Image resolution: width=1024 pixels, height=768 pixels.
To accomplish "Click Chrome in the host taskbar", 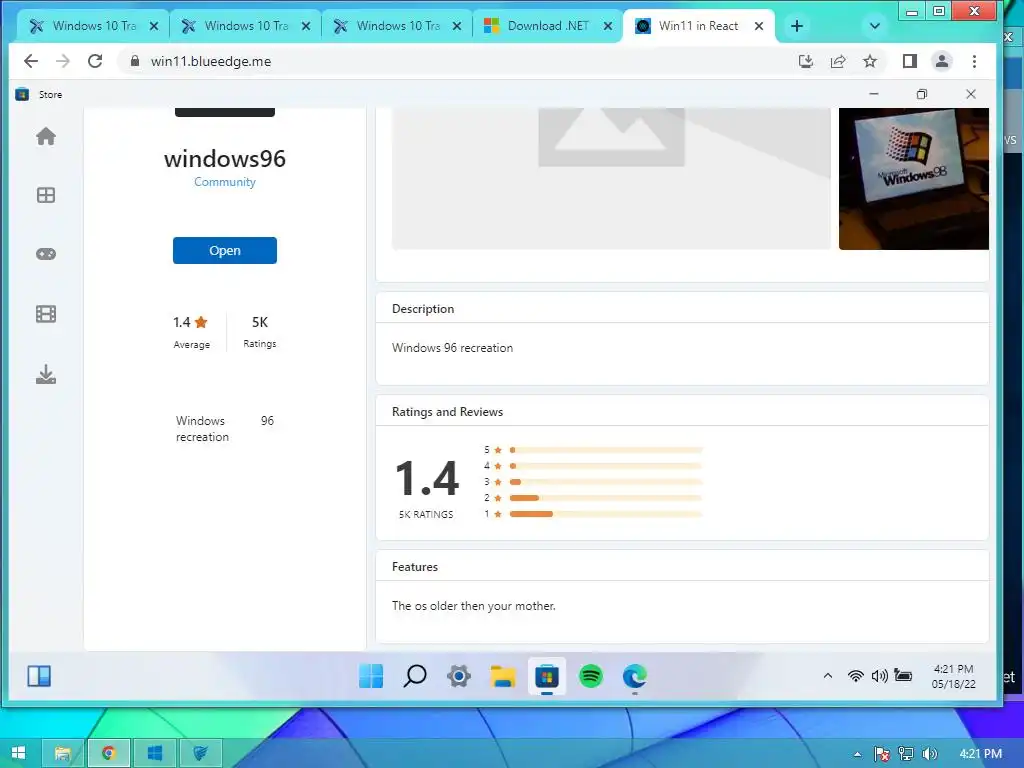I will 108,753.
